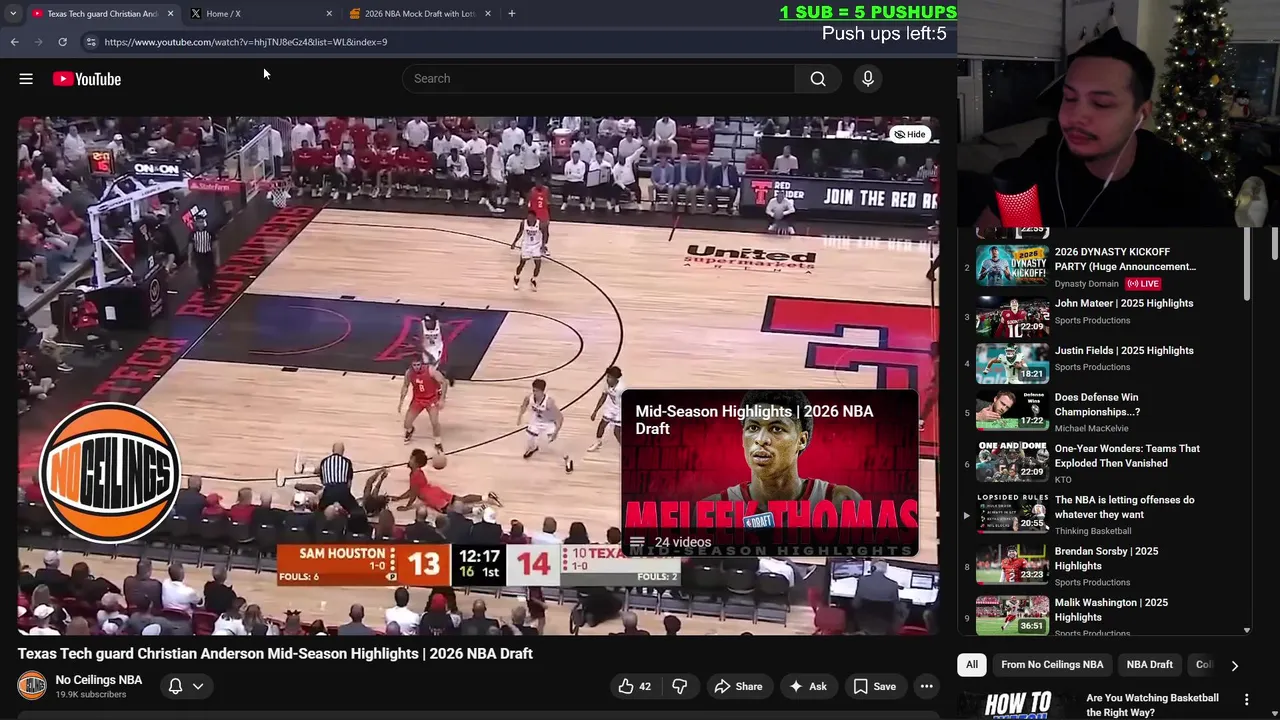Click the 19.9K subscribers text

[x=91, y=695]
